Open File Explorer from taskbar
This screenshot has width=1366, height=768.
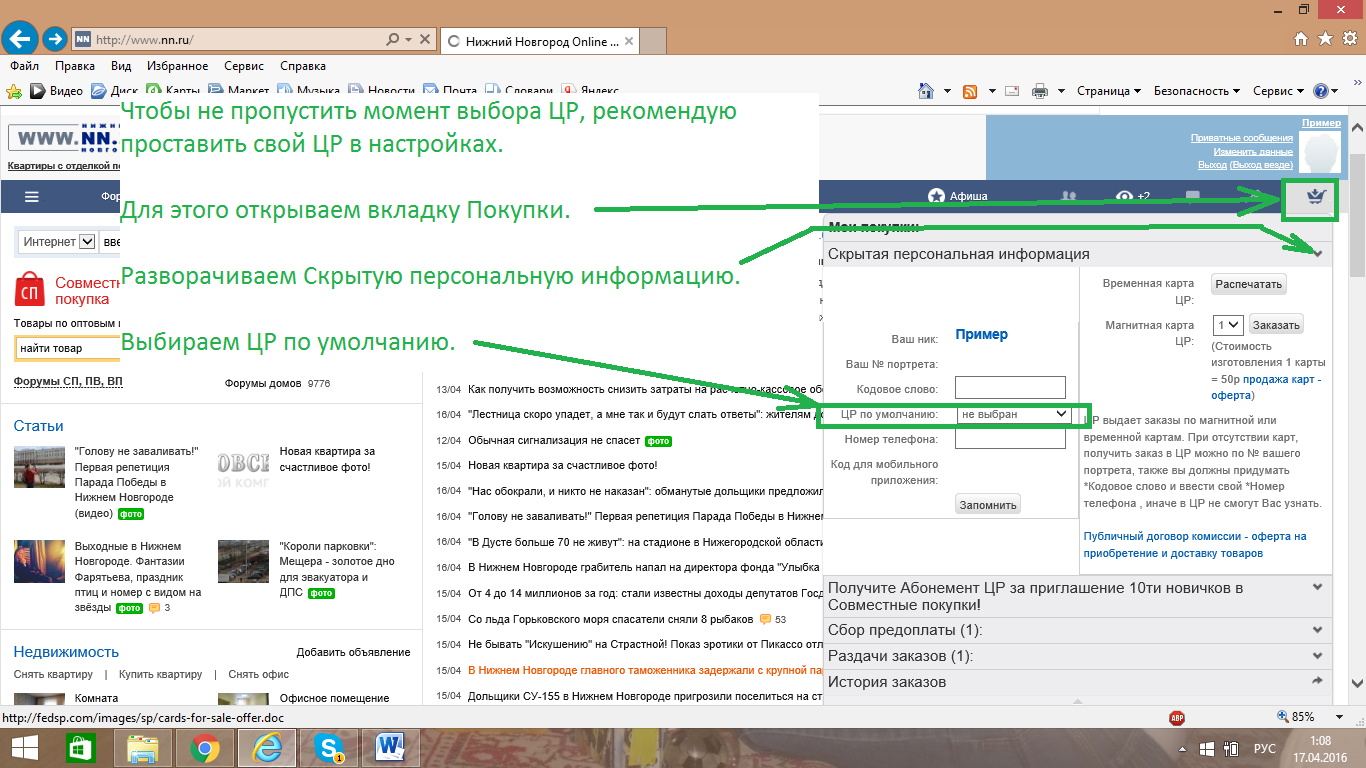142,748
